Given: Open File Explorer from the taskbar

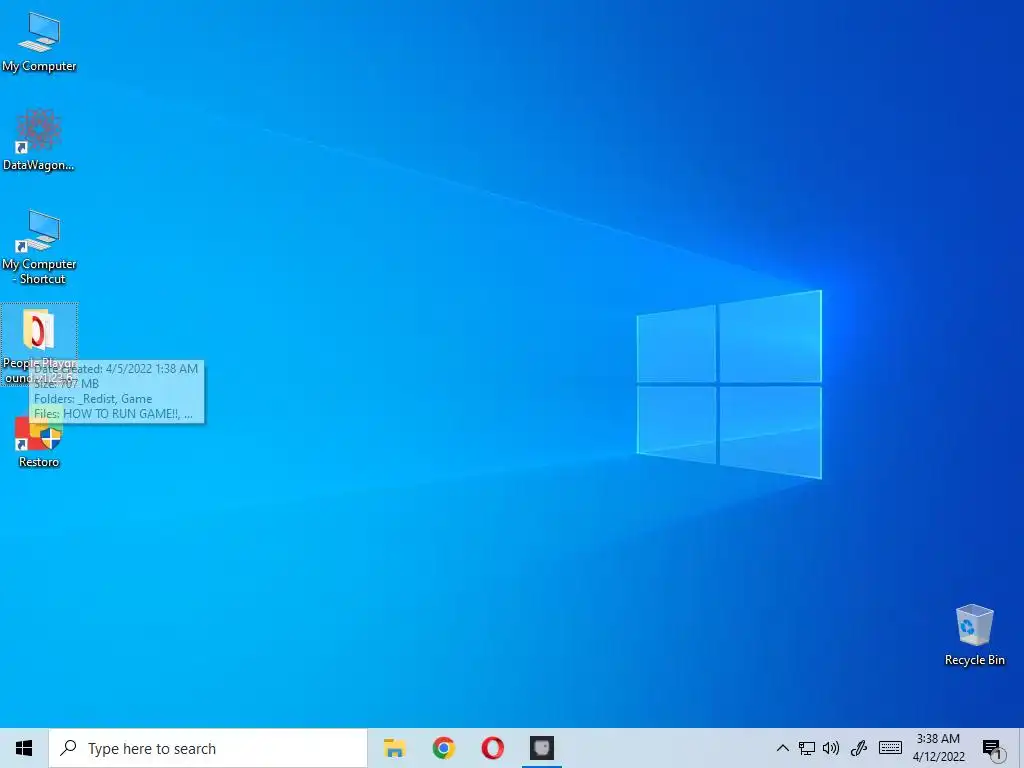Looking at the screenshot, I should pos(394,748).
